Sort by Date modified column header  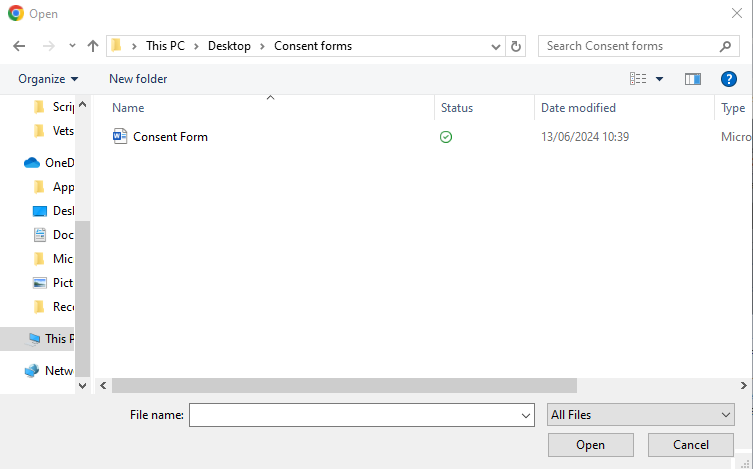tap(578, 108)
